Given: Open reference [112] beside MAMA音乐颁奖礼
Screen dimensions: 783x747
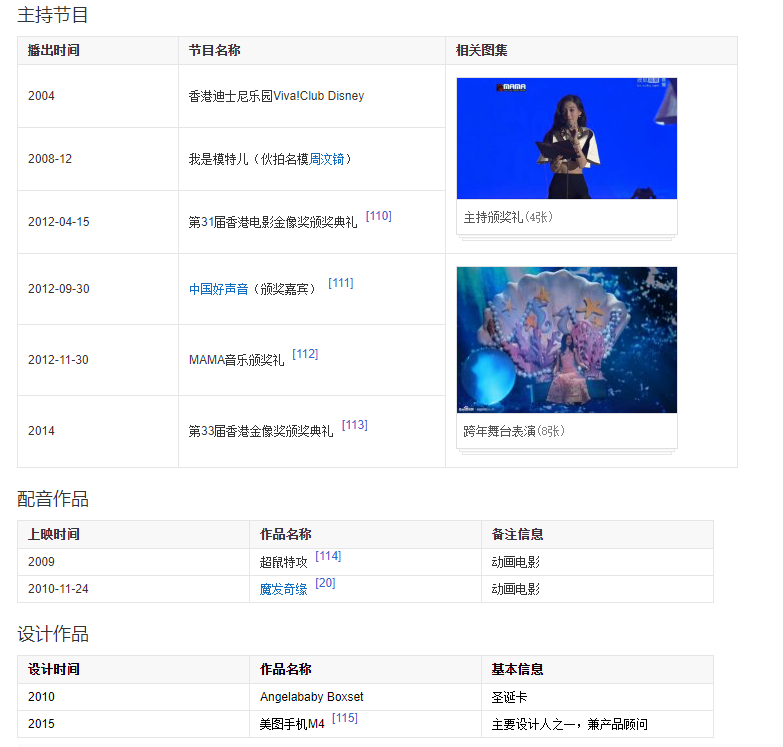Looking at the screenshot, I should pyautogui.click(x=305, y=354).
